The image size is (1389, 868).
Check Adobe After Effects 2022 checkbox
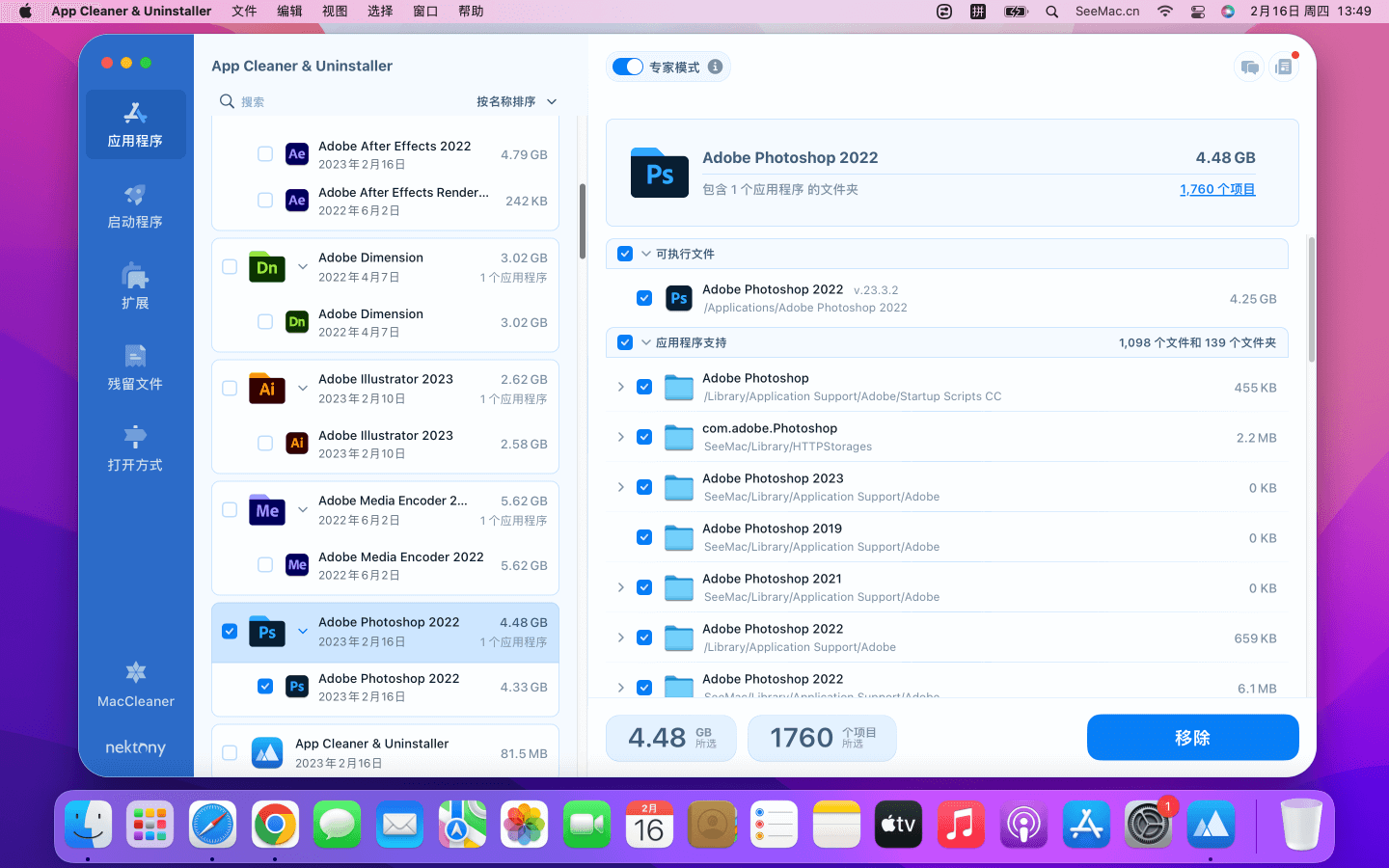[x=265, y=154]
